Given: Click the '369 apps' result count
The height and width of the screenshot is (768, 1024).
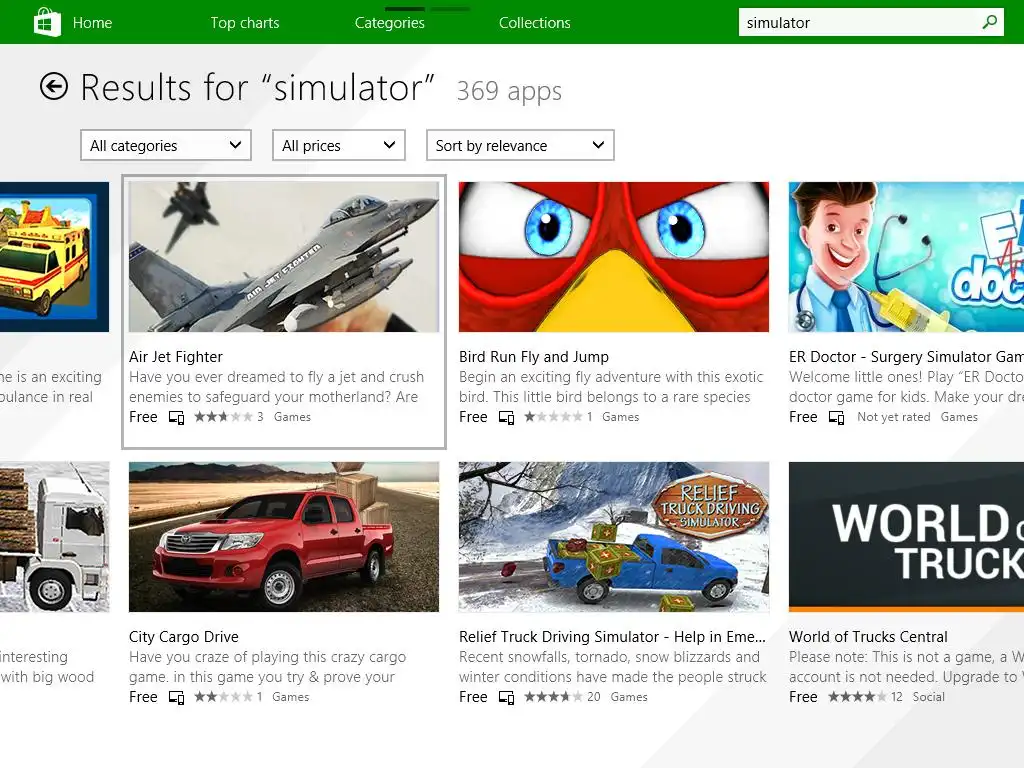Looking at the screenshot, I should [509, 91].
